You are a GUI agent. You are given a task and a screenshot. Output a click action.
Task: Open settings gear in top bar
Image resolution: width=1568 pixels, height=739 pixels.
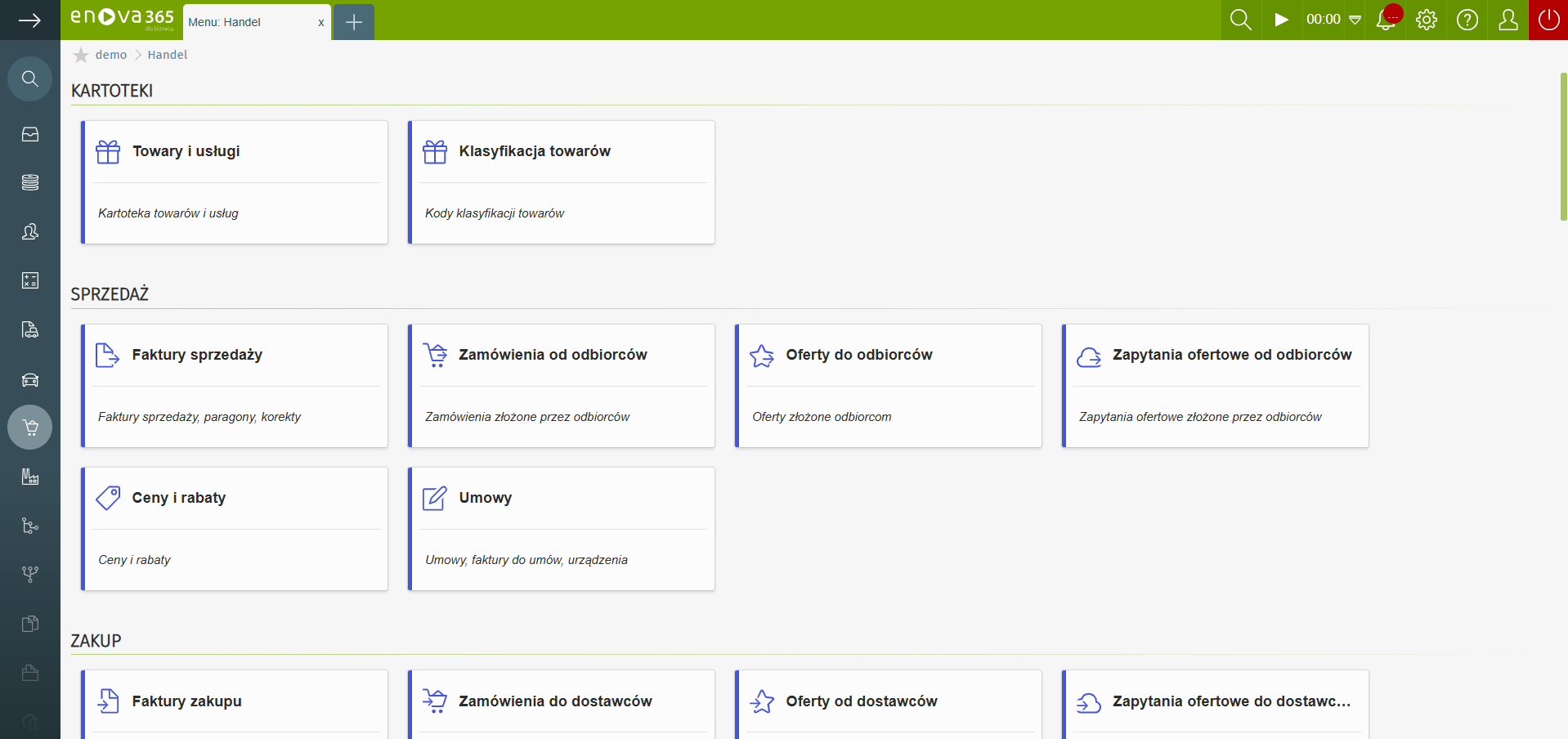pyautogui.click(x=1427, y=20)
